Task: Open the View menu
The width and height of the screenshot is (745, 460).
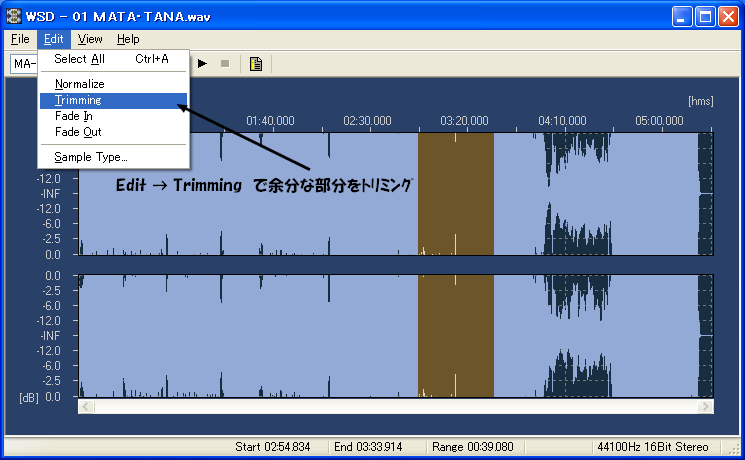Action: (90, 39)
